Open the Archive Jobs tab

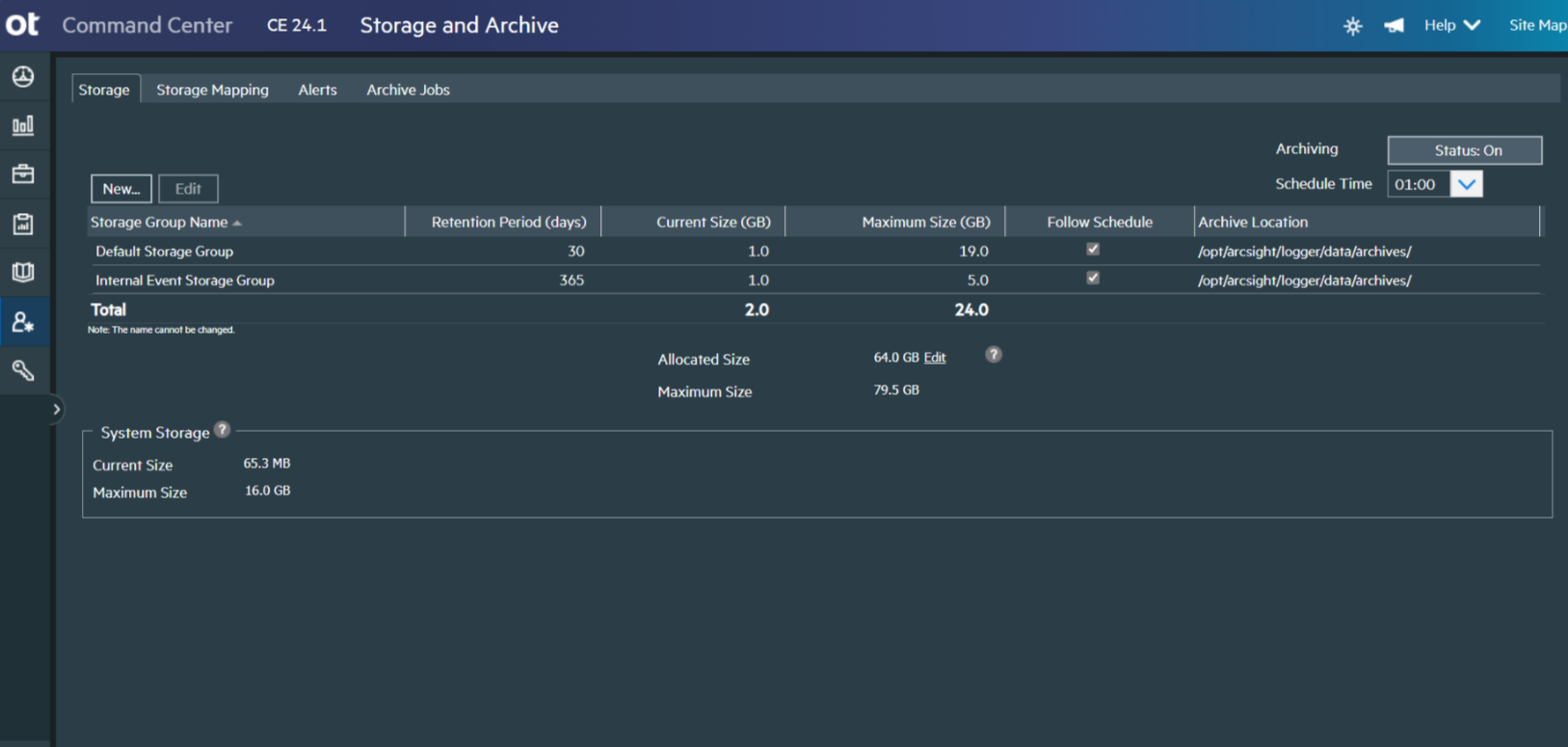pyautogui.click(x=408, y=90)
